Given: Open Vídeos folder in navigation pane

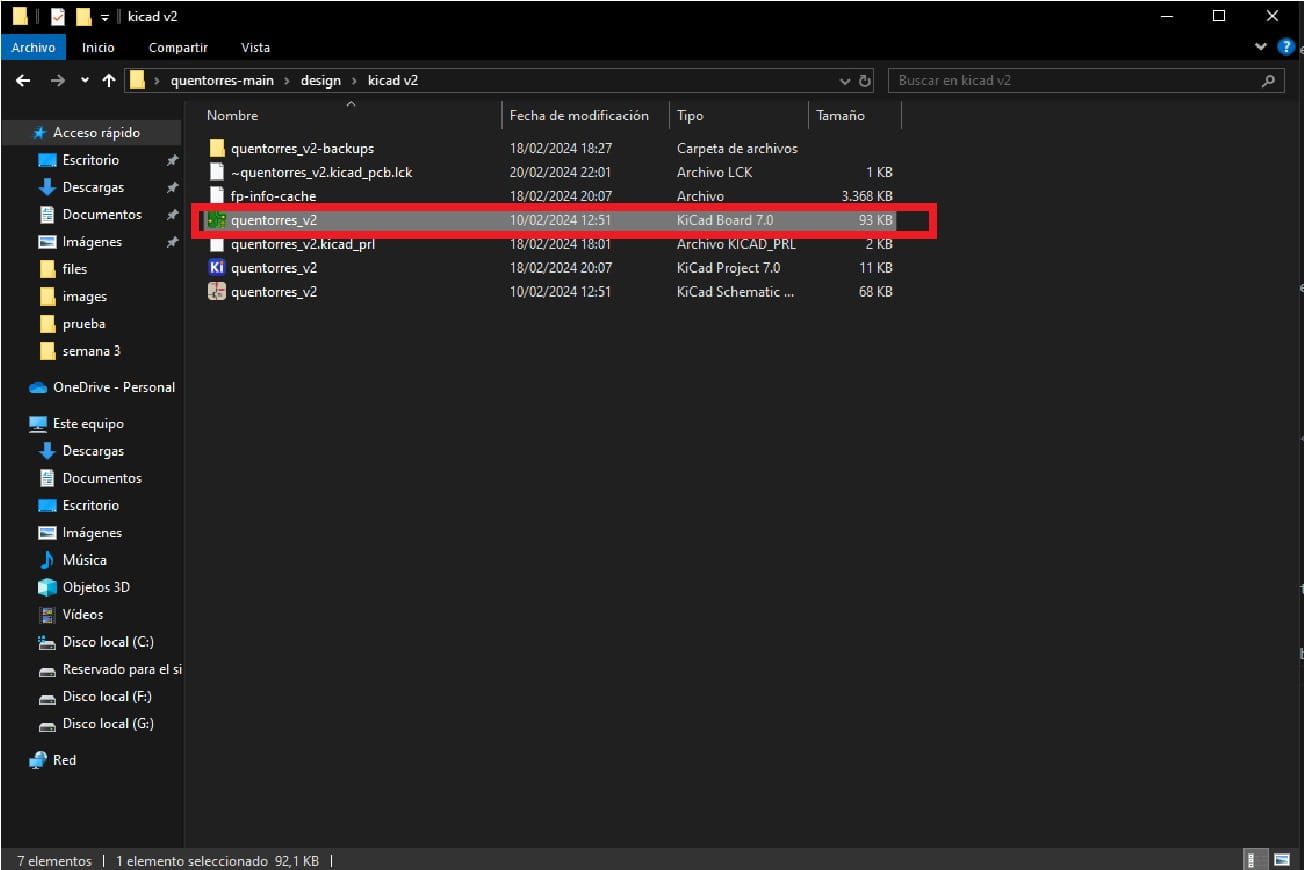Looking at the screenshot, I should (x=71, y=614).
